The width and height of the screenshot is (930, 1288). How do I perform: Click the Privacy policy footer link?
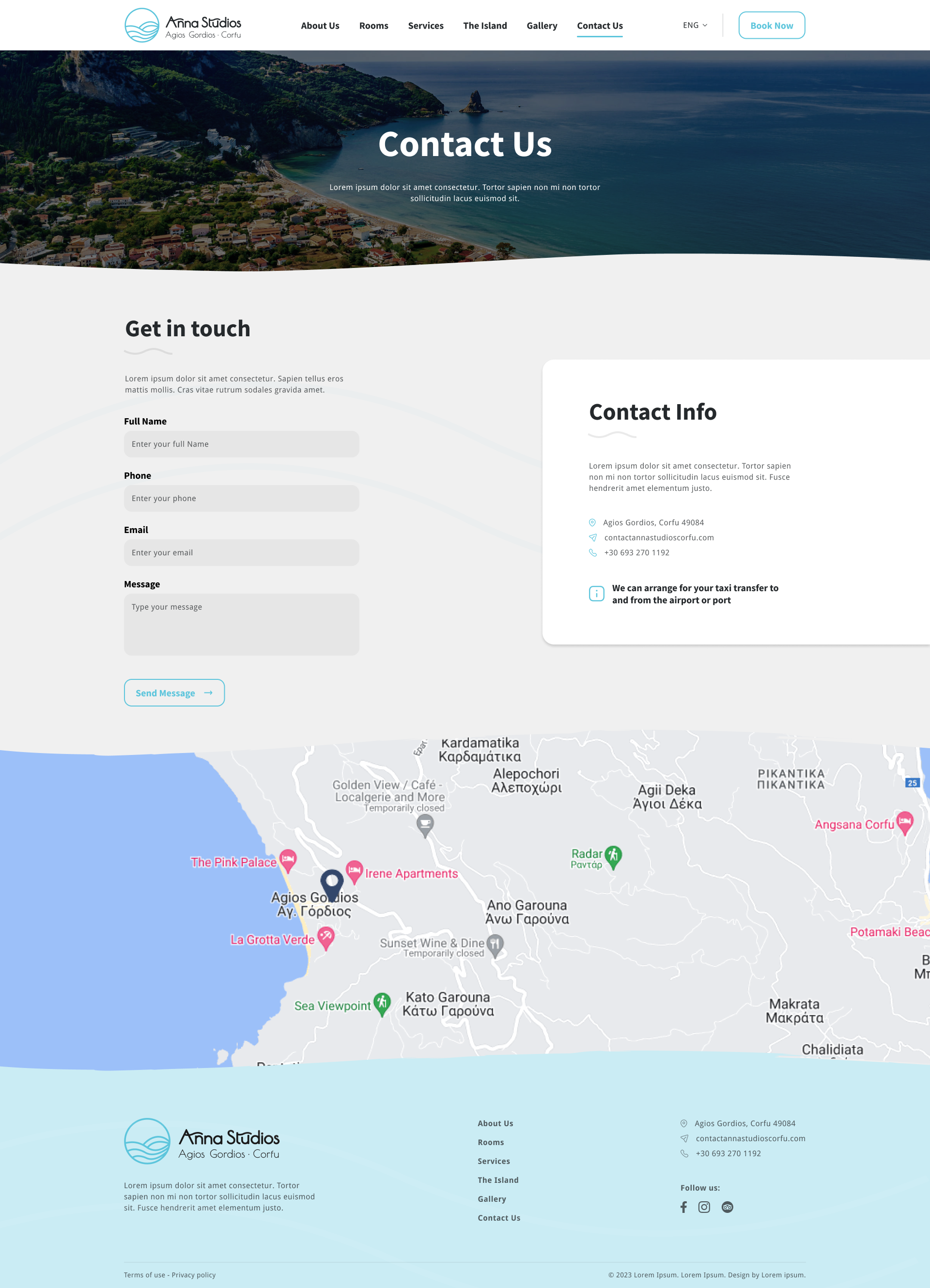click(x=194, y=1275)
